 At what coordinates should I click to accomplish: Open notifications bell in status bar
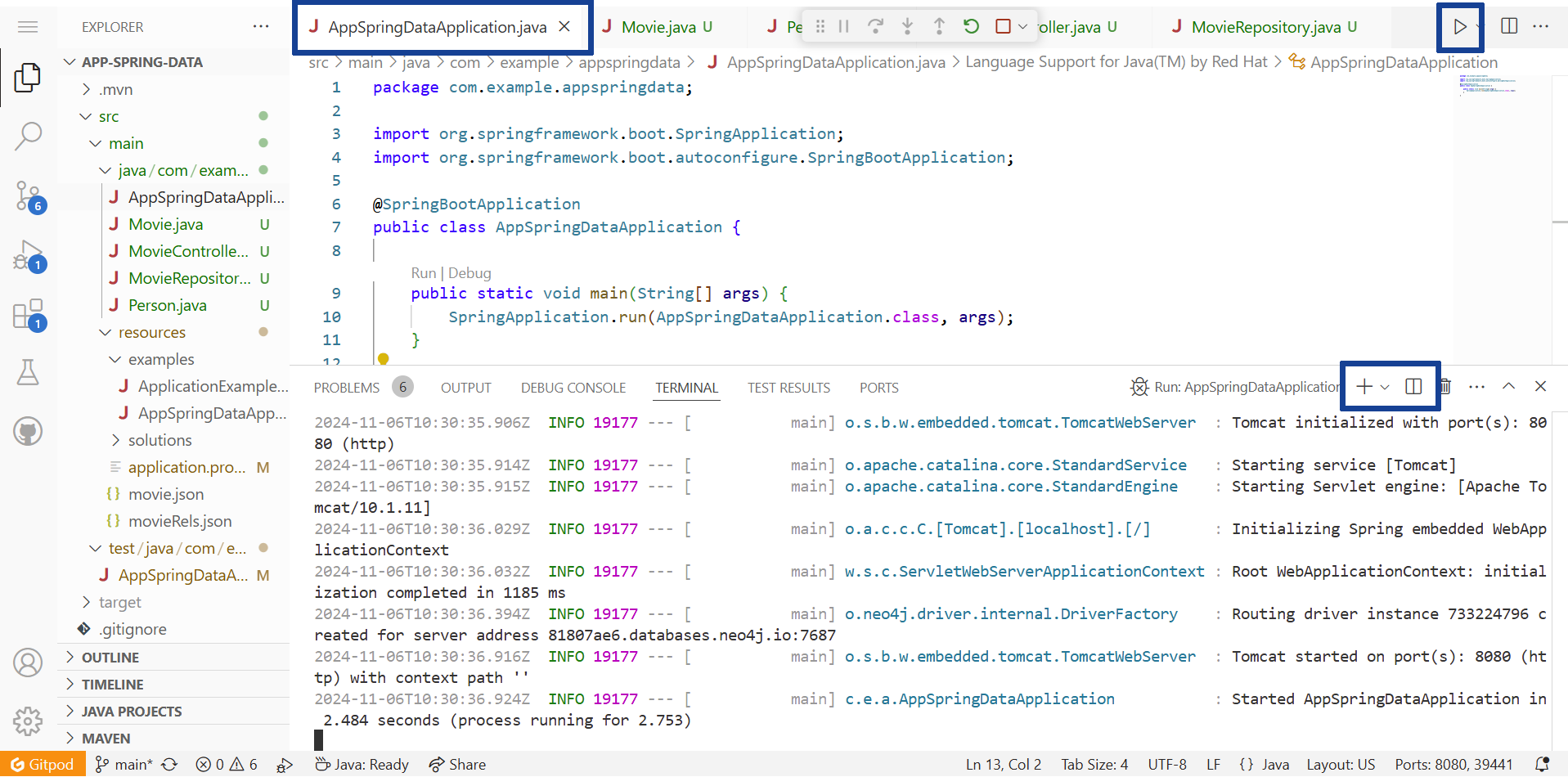click(1543, 764)
